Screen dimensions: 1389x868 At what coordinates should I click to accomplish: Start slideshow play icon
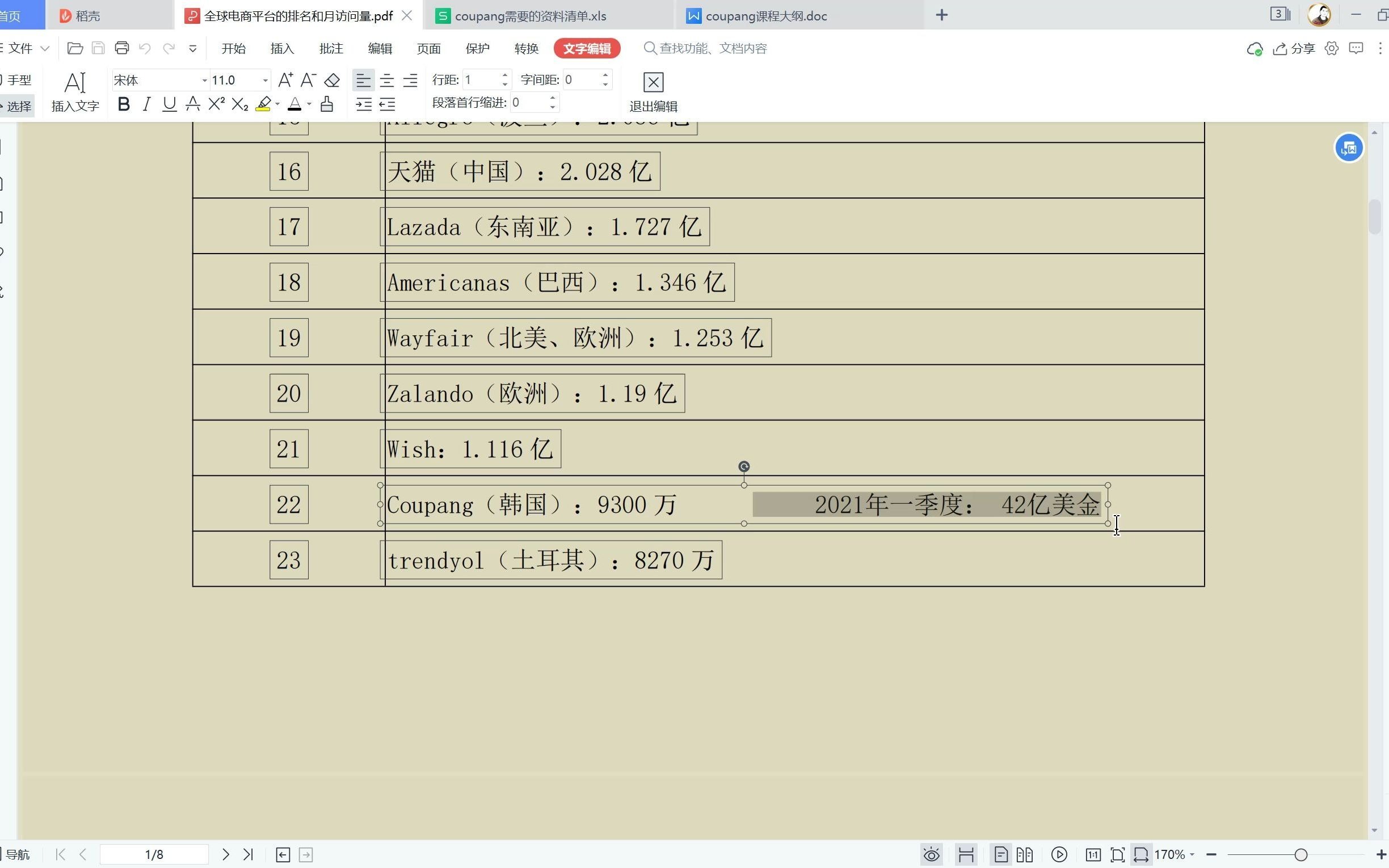pos(1059,854)
